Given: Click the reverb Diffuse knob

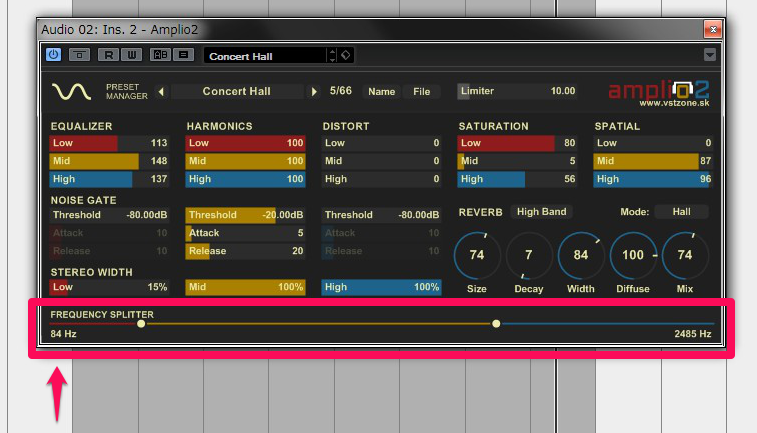Looking at the screenshot, I should tap(633, 255).
